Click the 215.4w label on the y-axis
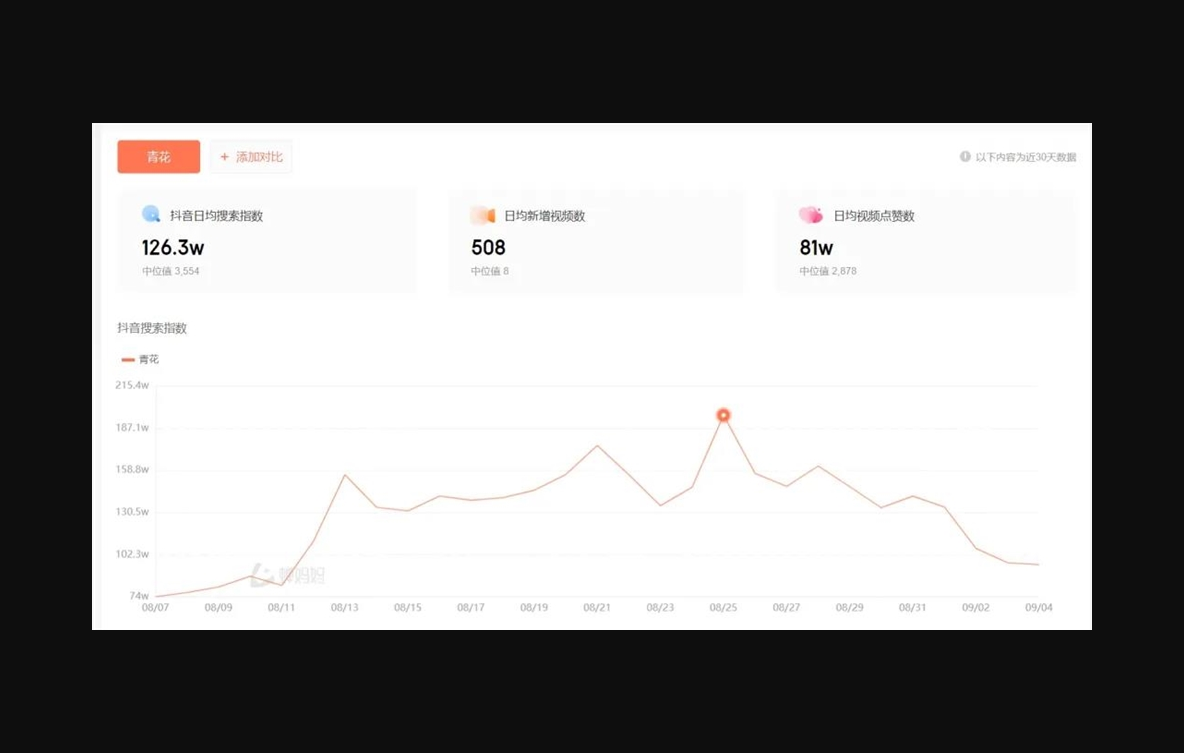The height and width of the screenshot is (753, 1184). [x=132, y=385]
